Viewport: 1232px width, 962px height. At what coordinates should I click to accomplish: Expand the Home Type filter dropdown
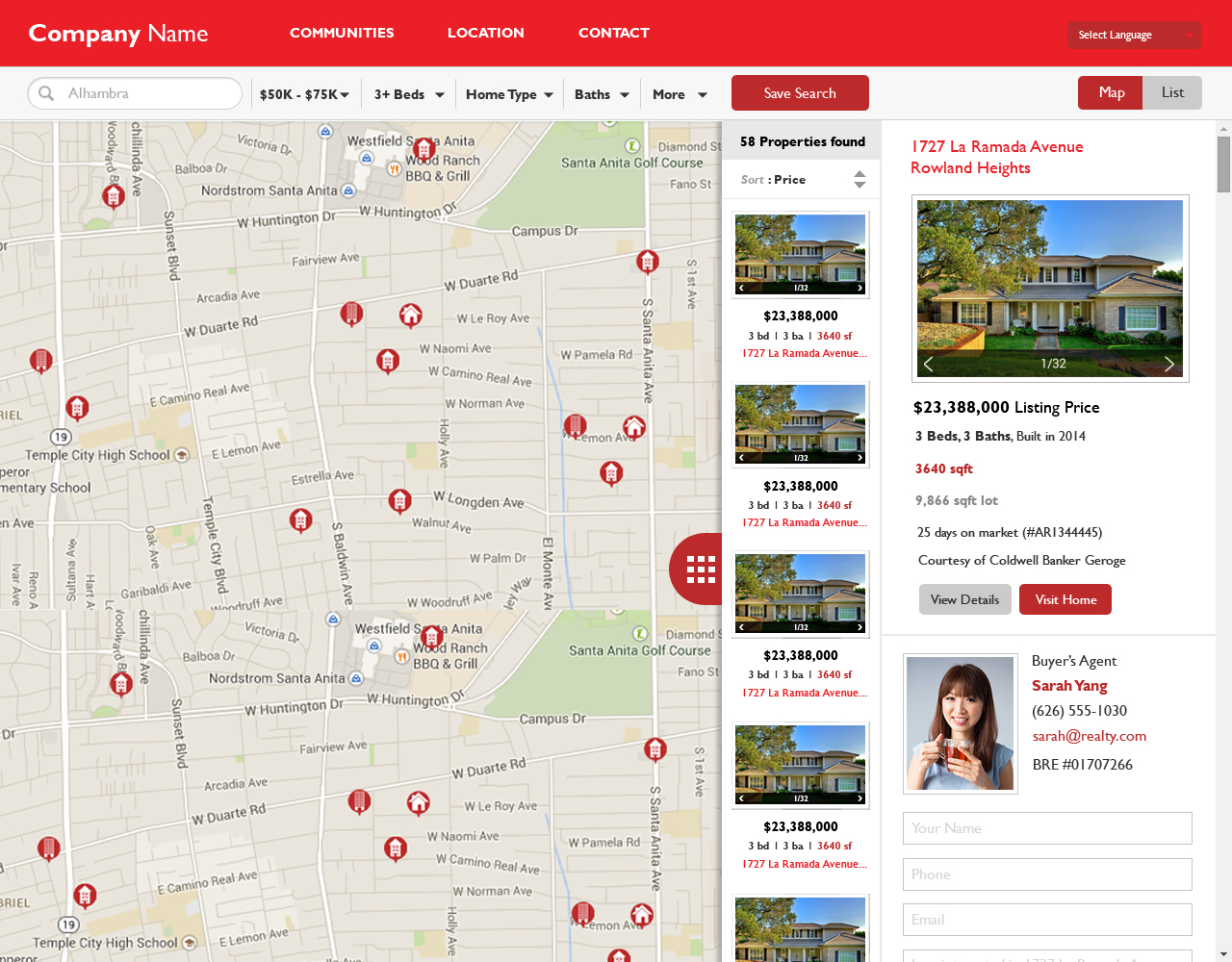[x=508, y=93]
